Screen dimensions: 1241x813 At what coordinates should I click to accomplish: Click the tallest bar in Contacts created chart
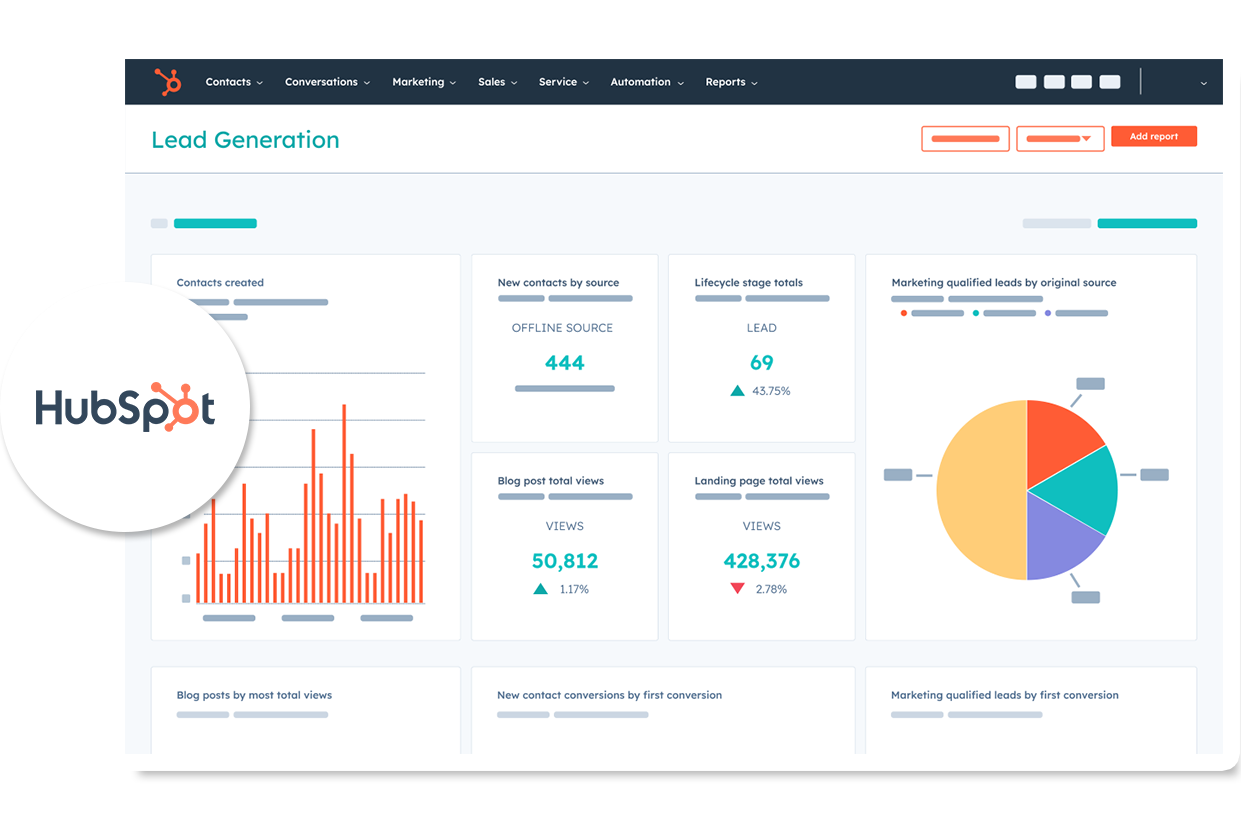coord(344,504)
